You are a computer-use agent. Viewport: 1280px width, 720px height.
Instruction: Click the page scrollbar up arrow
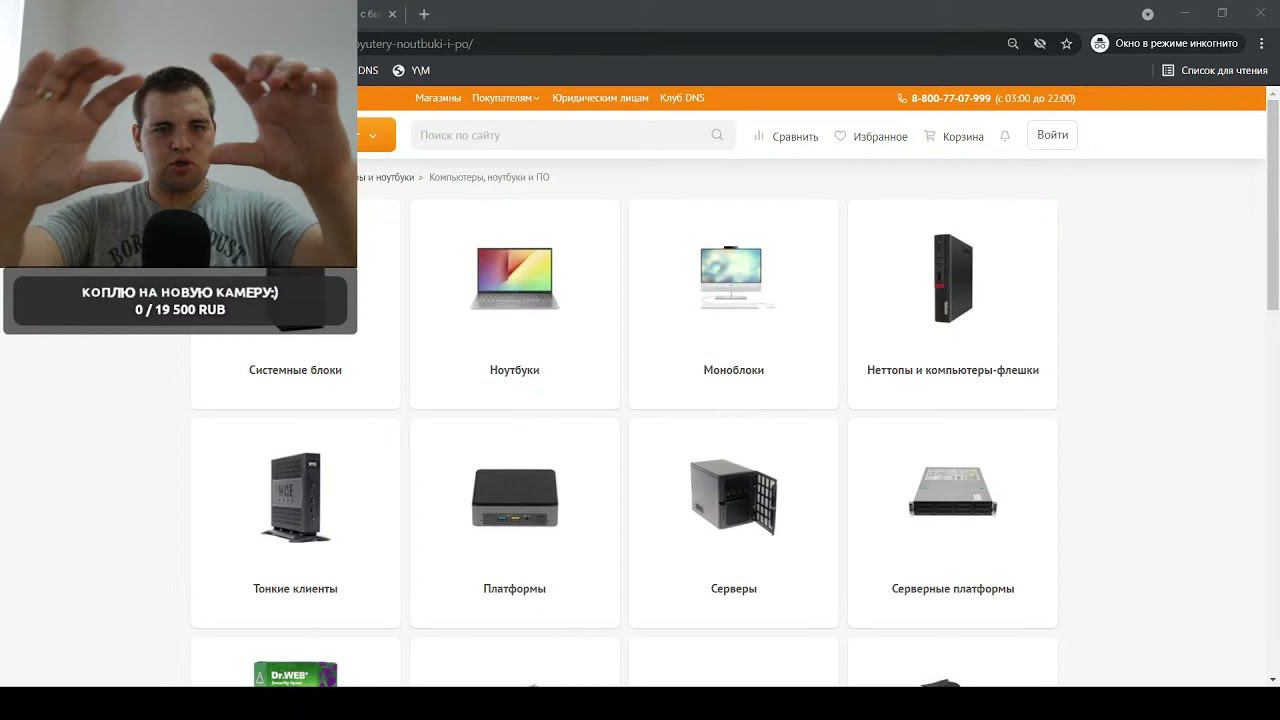click(1273, 93)
